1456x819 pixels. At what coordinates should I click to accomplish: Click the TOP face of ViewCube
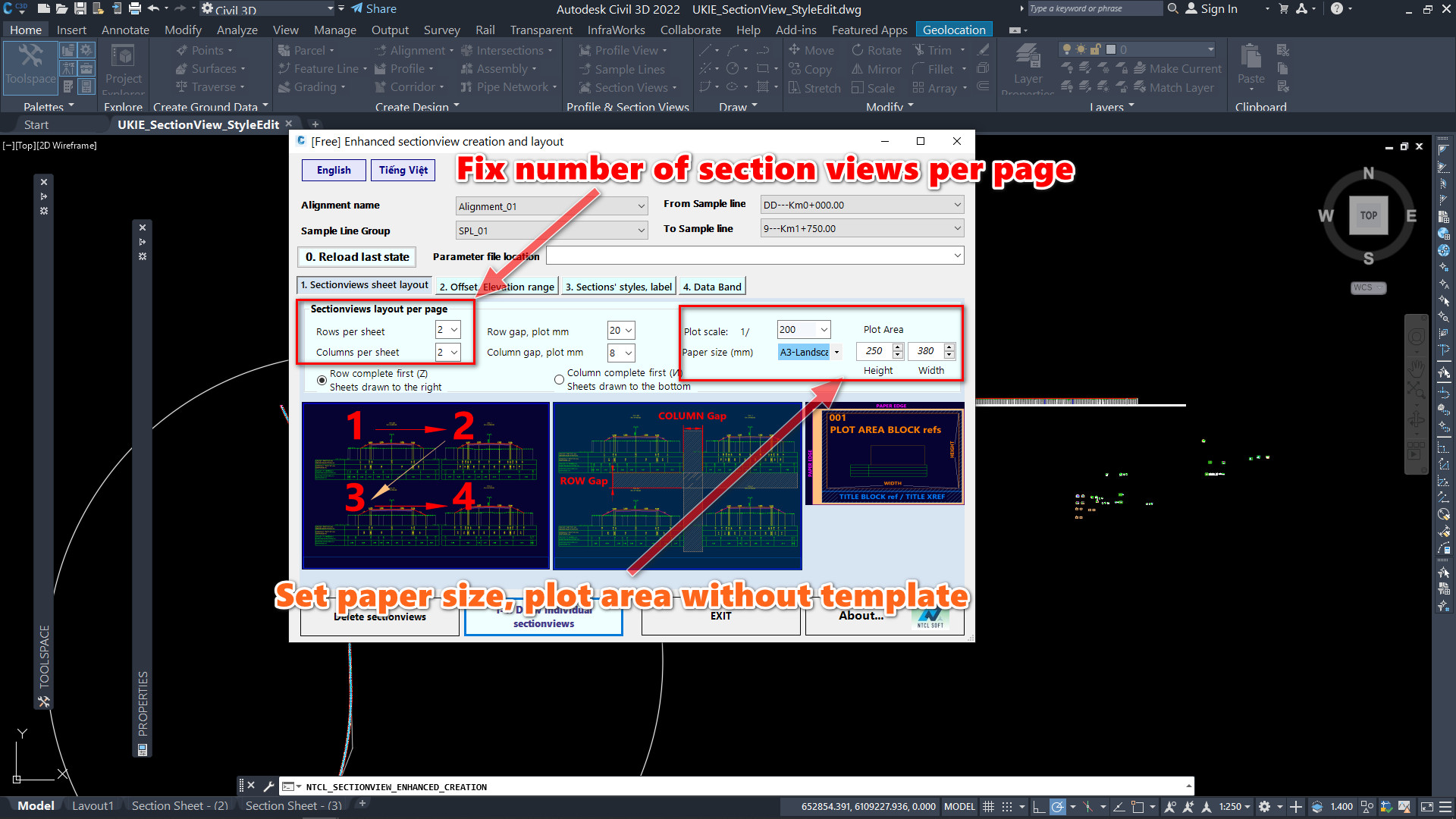point(1368,215)
